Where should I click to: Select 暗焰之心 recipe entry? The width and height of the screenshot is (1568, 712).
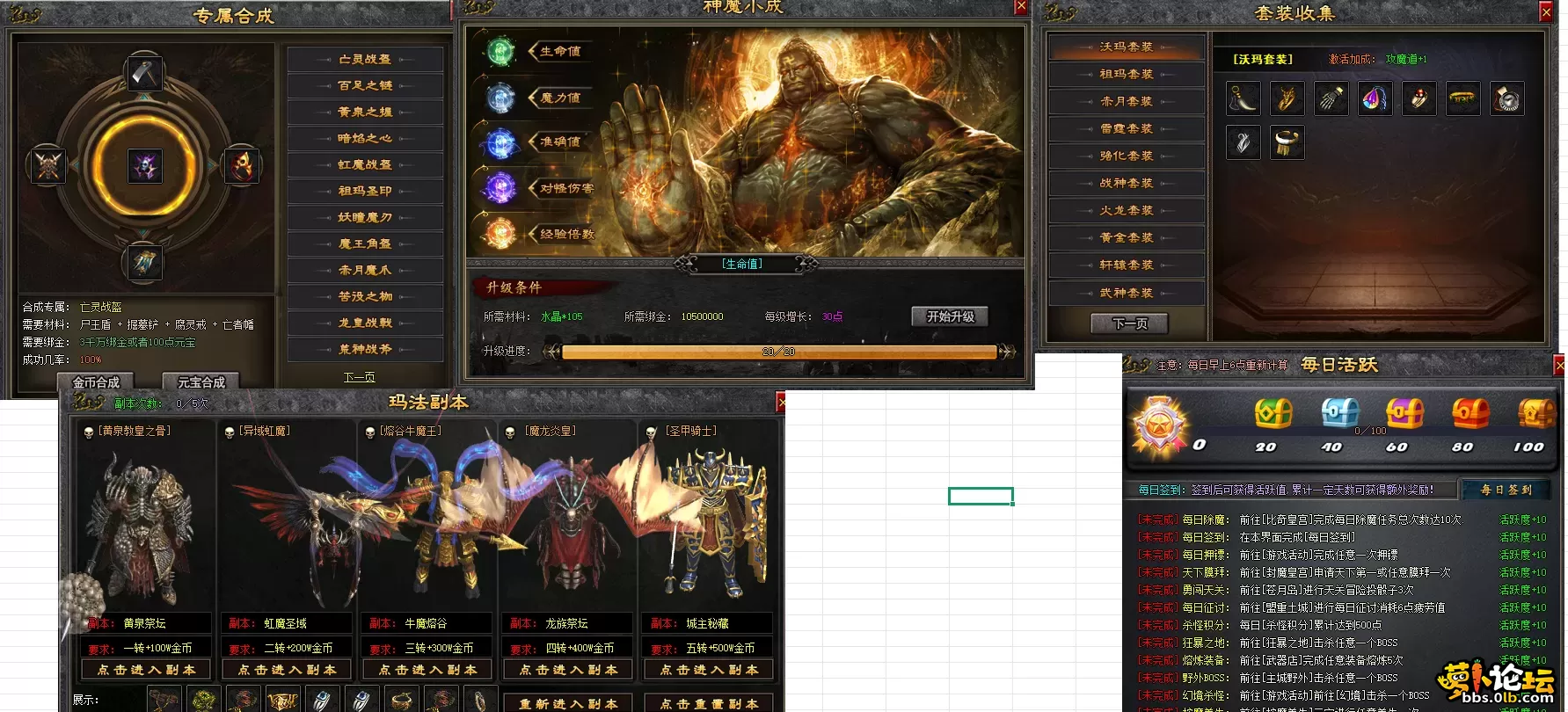click(x=365, y=139)
